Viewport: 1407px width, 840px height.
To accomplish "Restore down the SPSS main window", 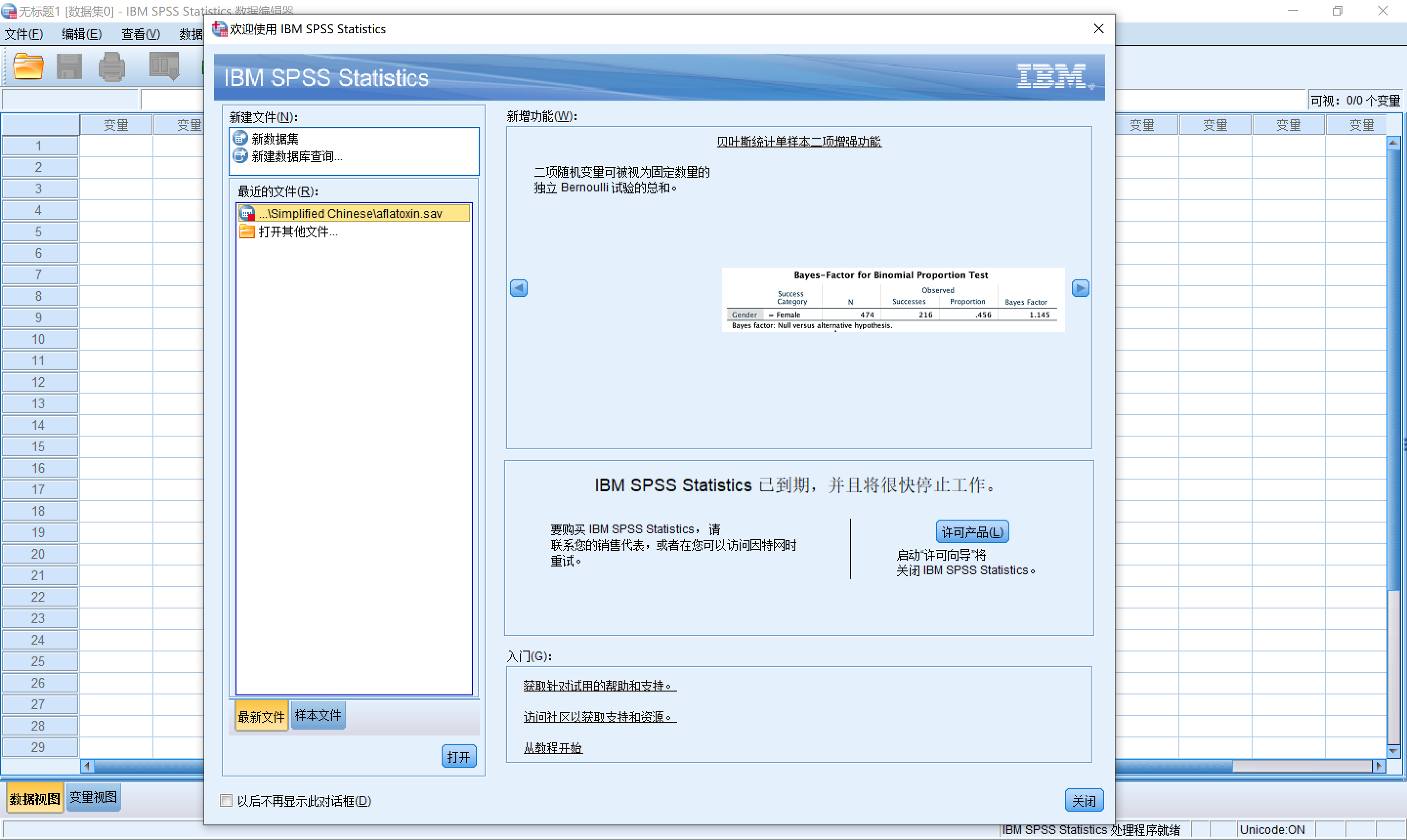I will point(1337,11).
